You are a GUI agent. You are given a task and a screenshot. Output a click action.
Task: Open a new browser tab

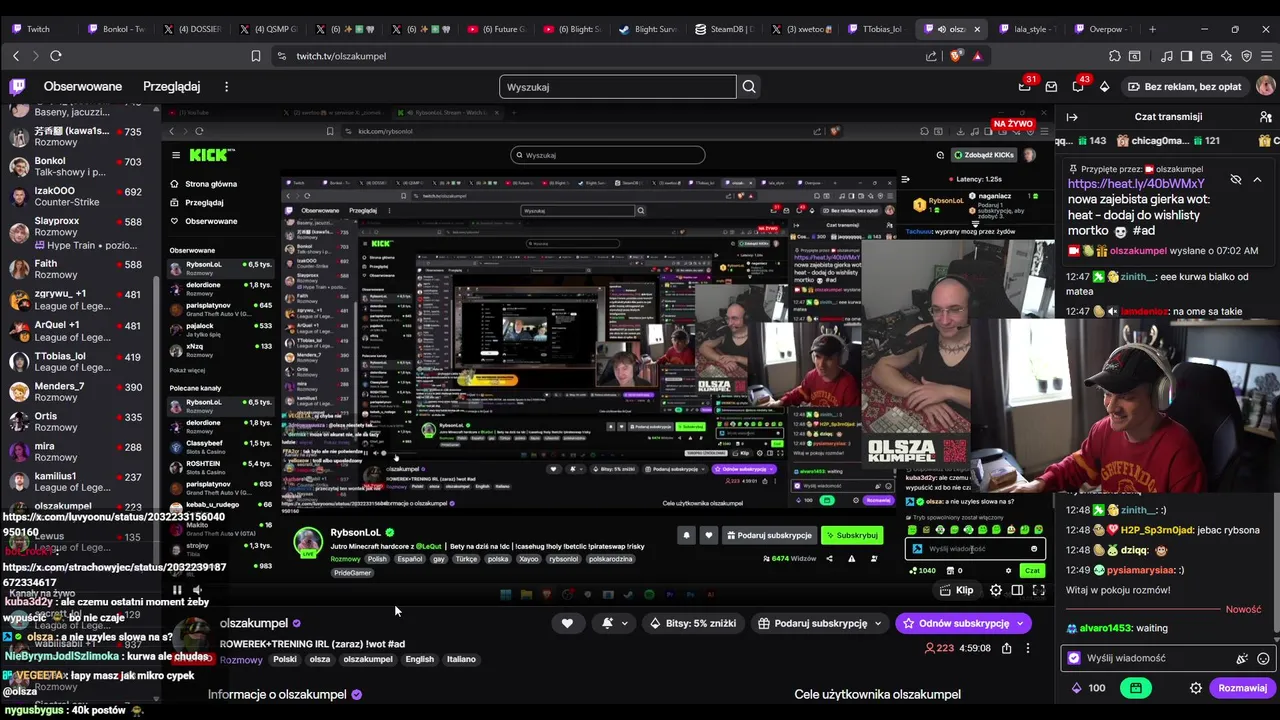pyautogui.click(x=1152, y=29)
